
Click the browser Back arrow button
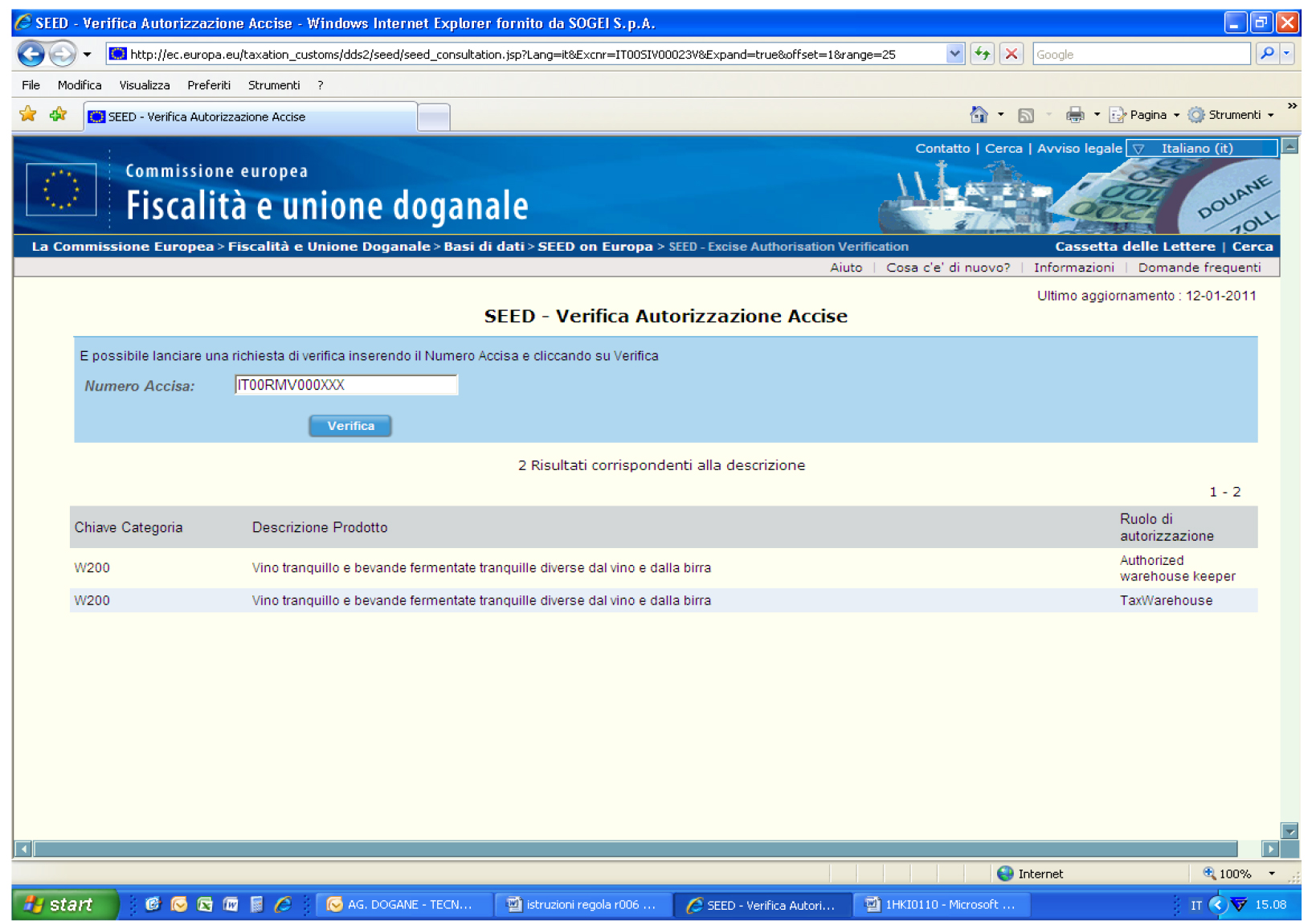click(31, 55)
